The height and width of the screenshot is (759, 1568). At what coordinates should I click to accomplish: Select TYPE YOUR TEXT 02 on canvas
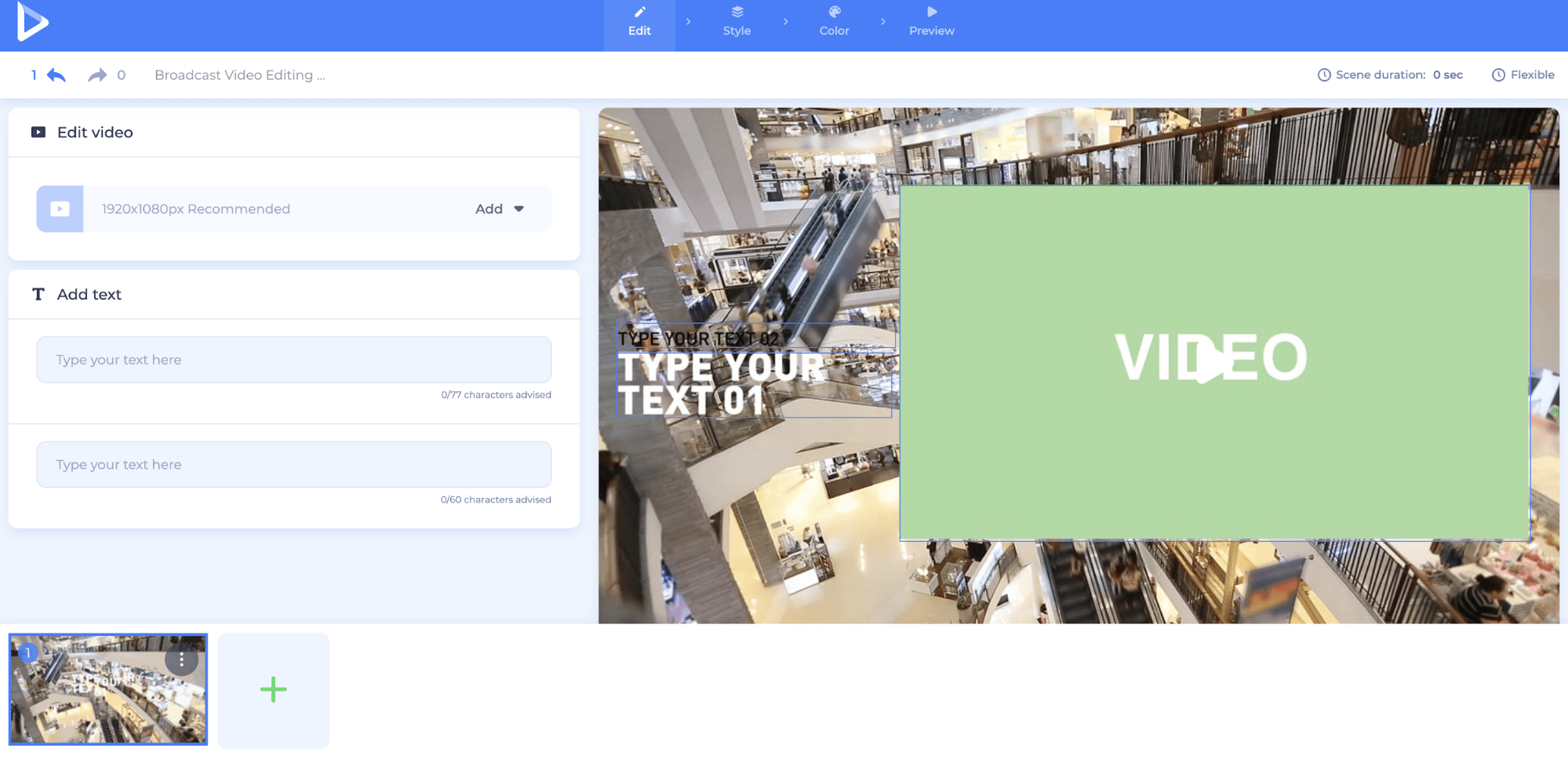coord(698,338)
